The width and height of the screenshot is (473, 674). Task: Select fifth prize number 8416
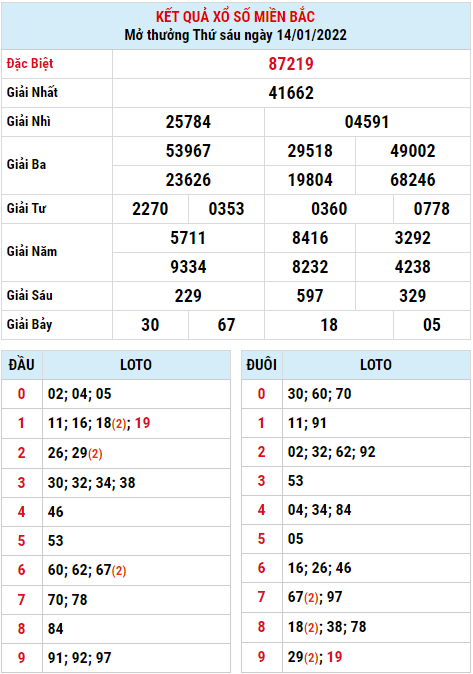(x=310, y=238)
